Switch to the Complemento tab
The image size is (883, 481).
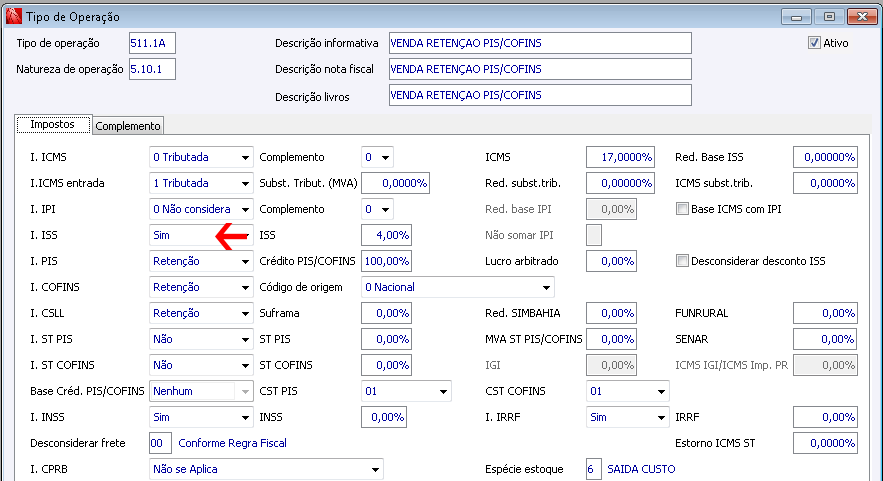[128, 126]
